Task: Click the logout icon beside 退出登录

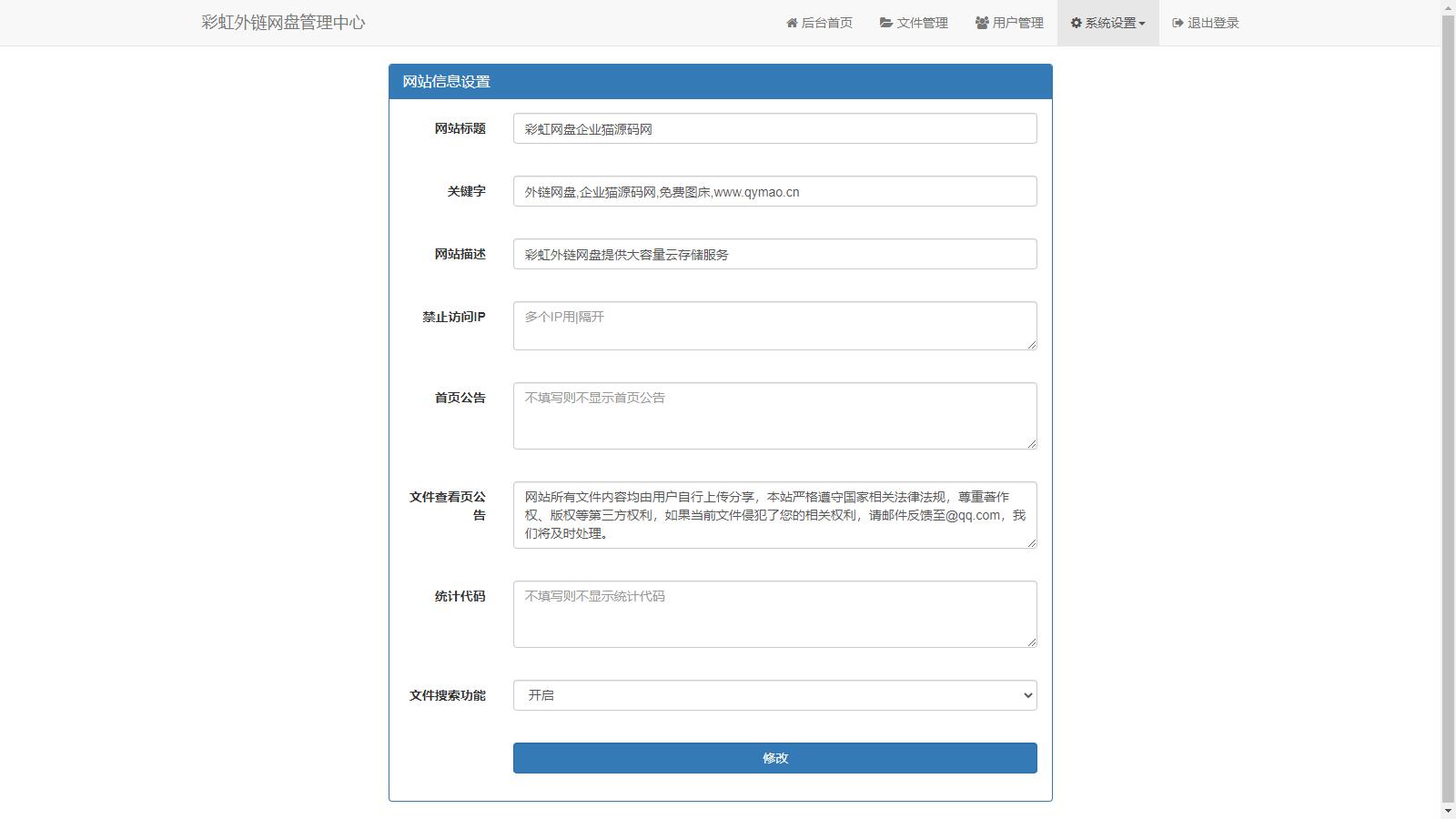Action: (x=1176, y=23)
